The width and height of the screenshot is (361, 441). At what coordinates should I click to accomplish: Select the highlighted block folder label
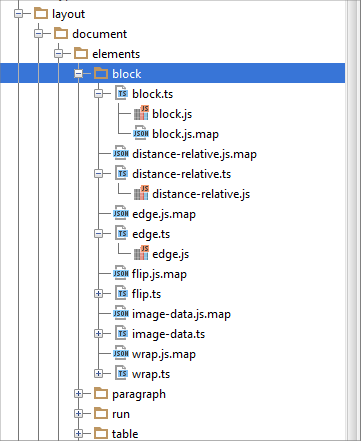(127, 74)
